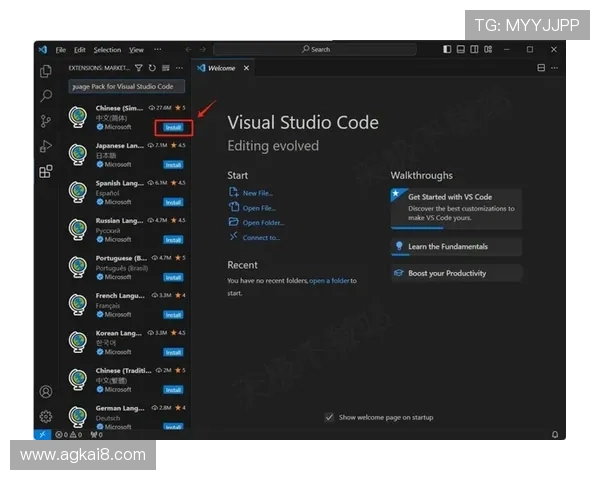This screenshot has width=600, height=480.
Task: Toggle the primary side bar layout button
Action: [447, 49]
